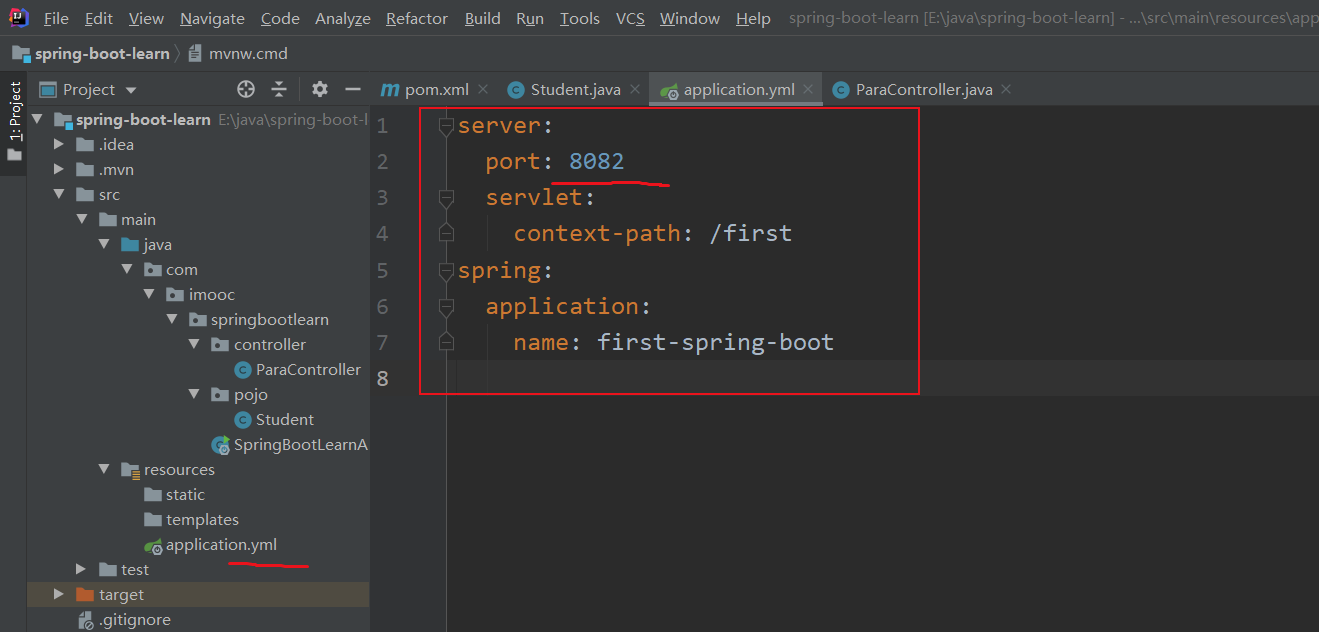Collapse the java source folder
Screen dimensions: 1319x632
(104, 244)
